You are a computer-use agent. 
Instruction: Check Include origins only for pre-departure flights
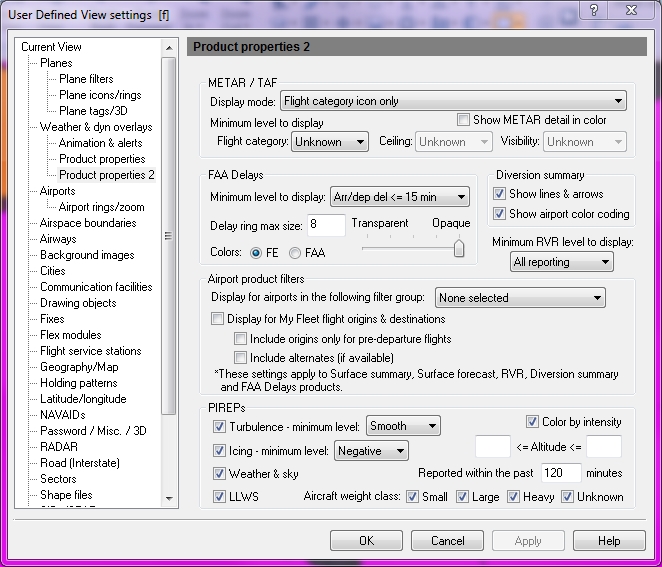240,339
